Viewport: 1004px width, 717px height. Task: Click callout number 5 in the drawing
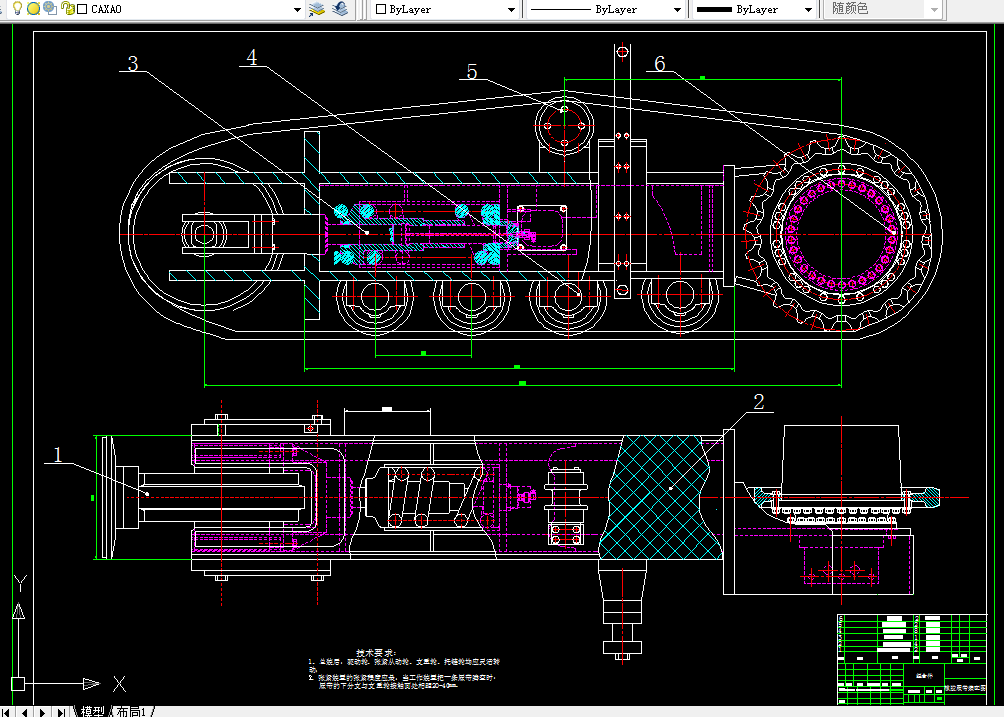tap(472, 72)
